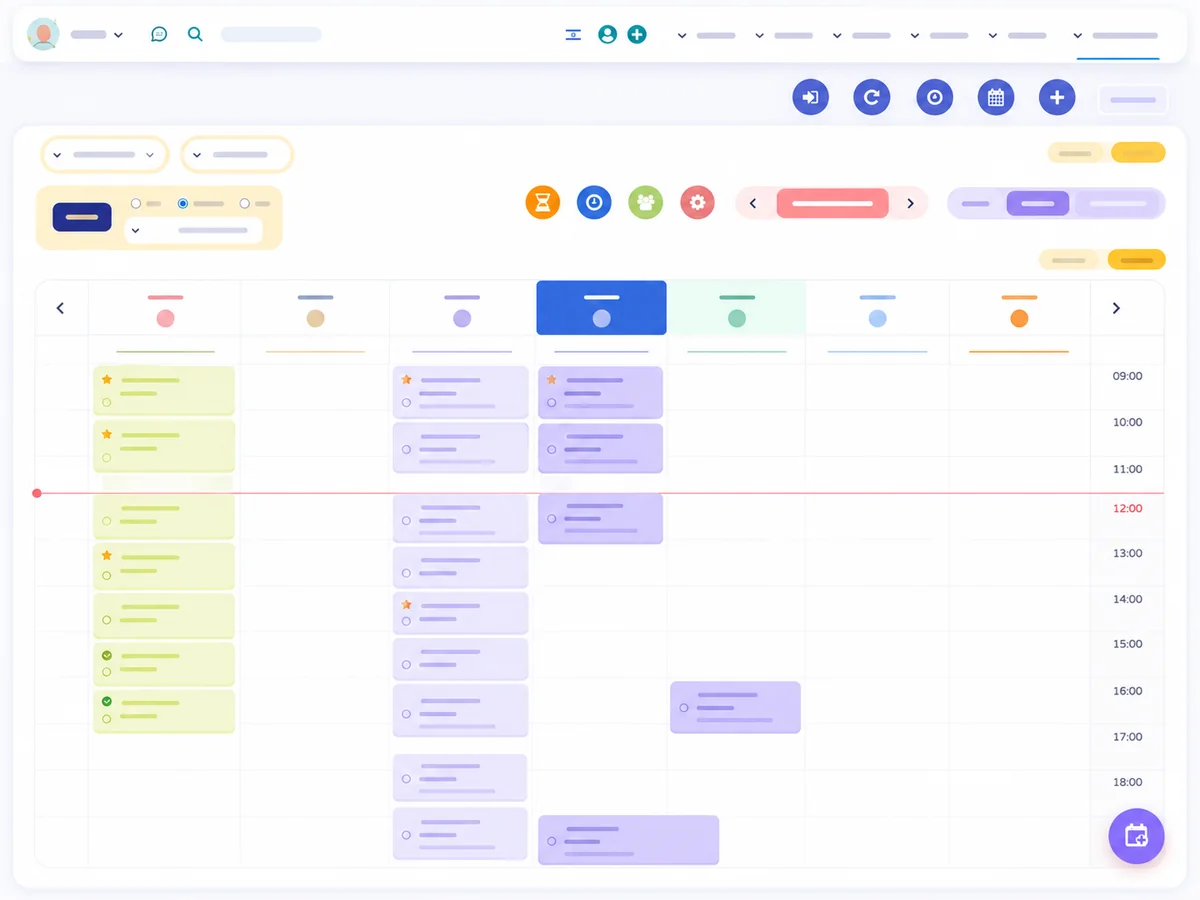
Task: Click the floating purple add-event button
Action: 1136,836
